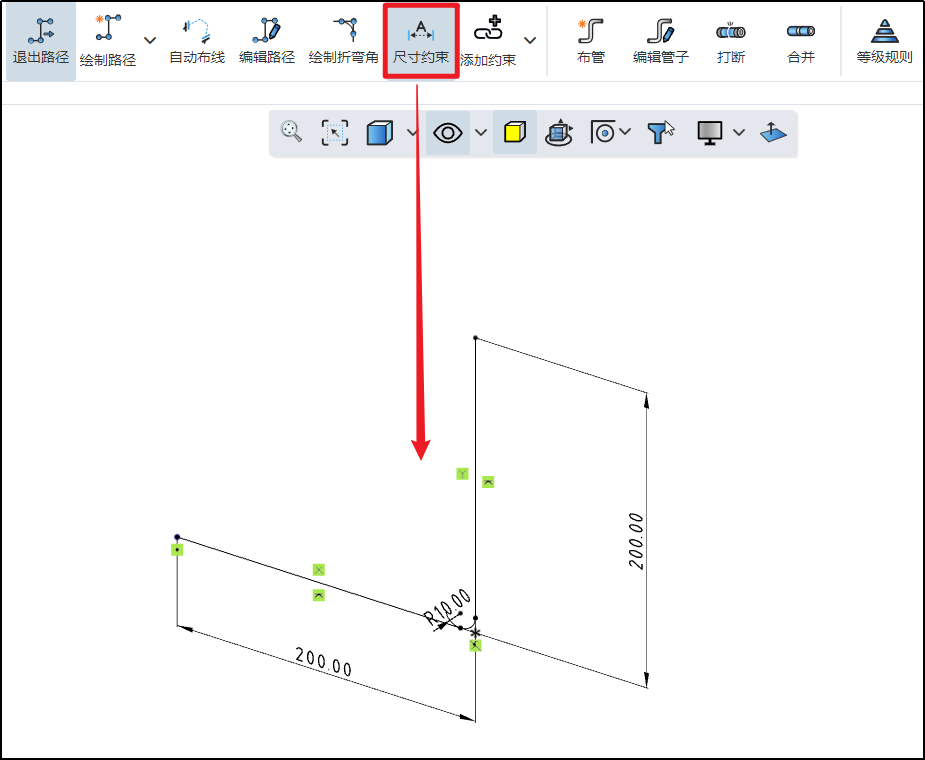The height and width of the screenshot is (760, 925).
Task: Click the 退出路径 (Exit Path) button
Action: pos(40,40)
